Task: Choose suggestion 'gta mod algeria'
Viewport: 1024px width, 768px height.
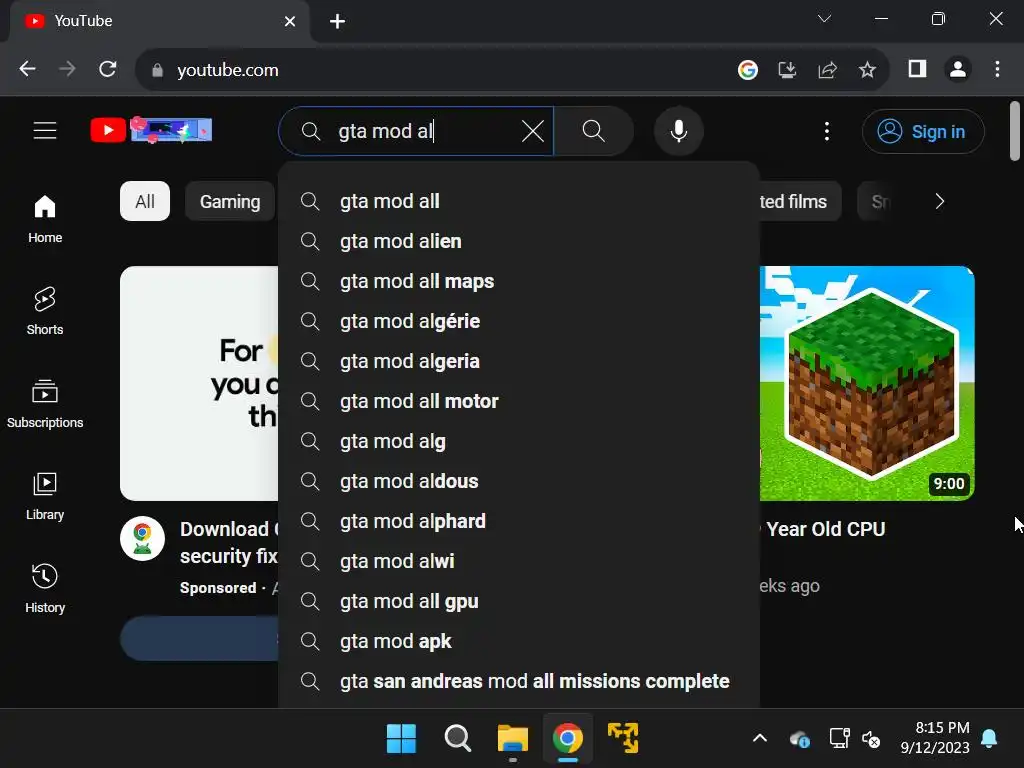Action: [x=519, y=361]
